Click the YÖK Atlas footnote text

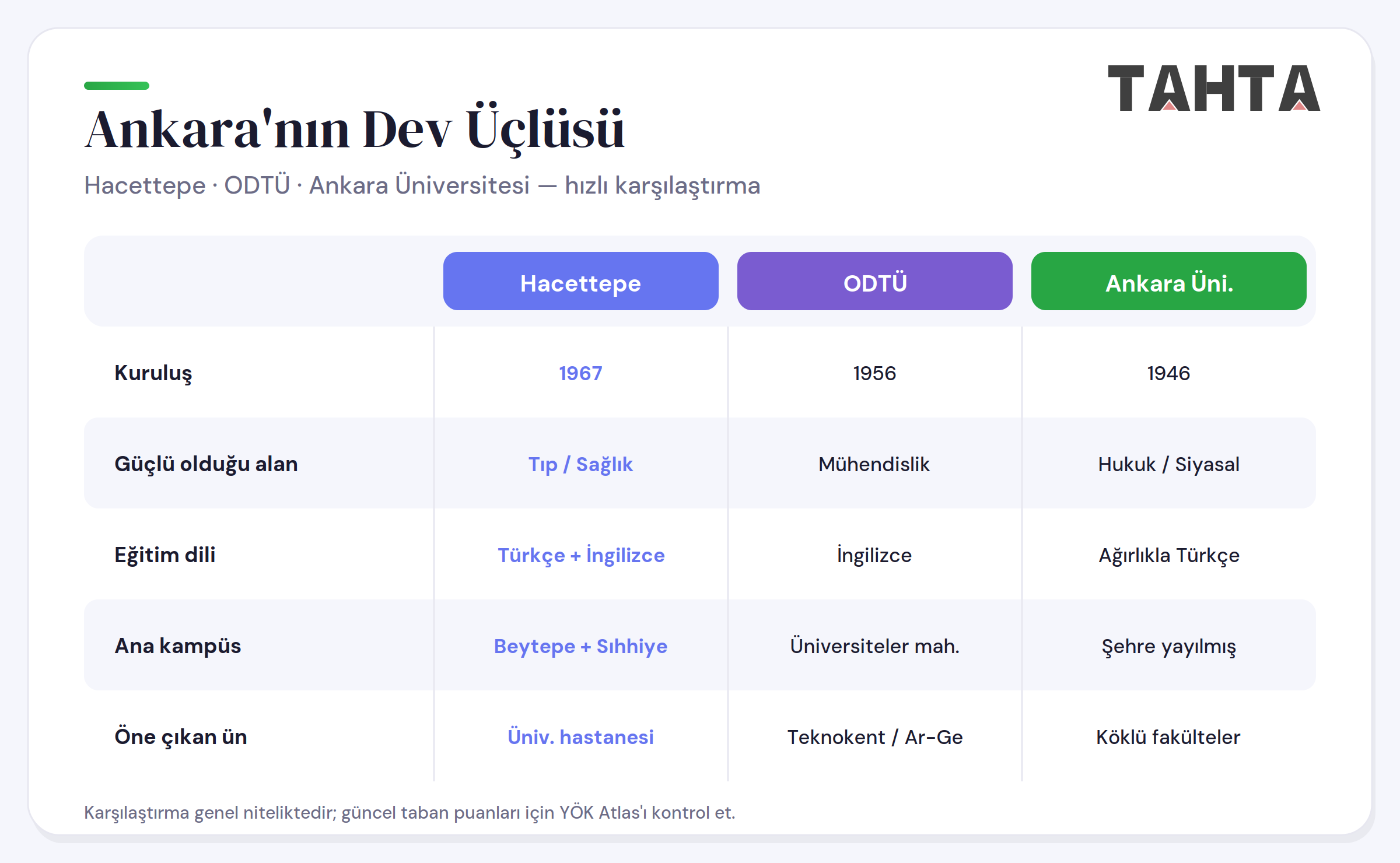coord(409,812)
